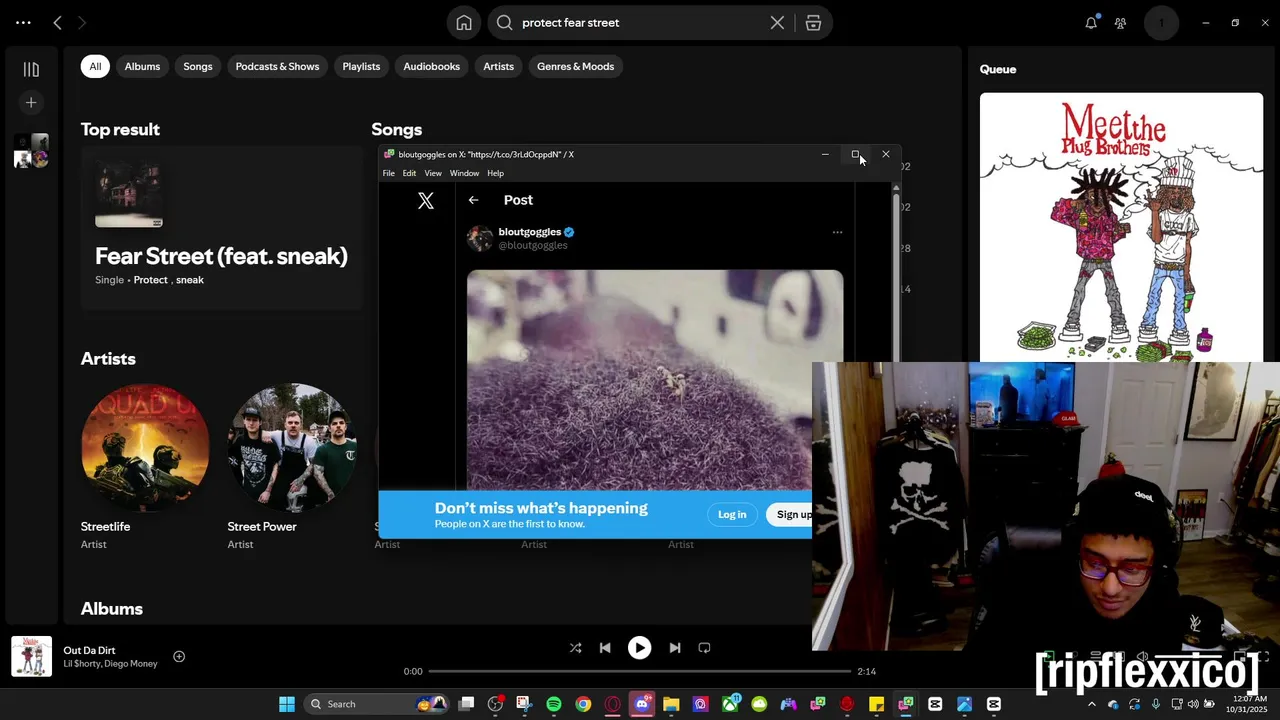Image resolution: width=1280 pixels, height=720 pixels.
Task: Open View menu in X window
Action: 433,173
